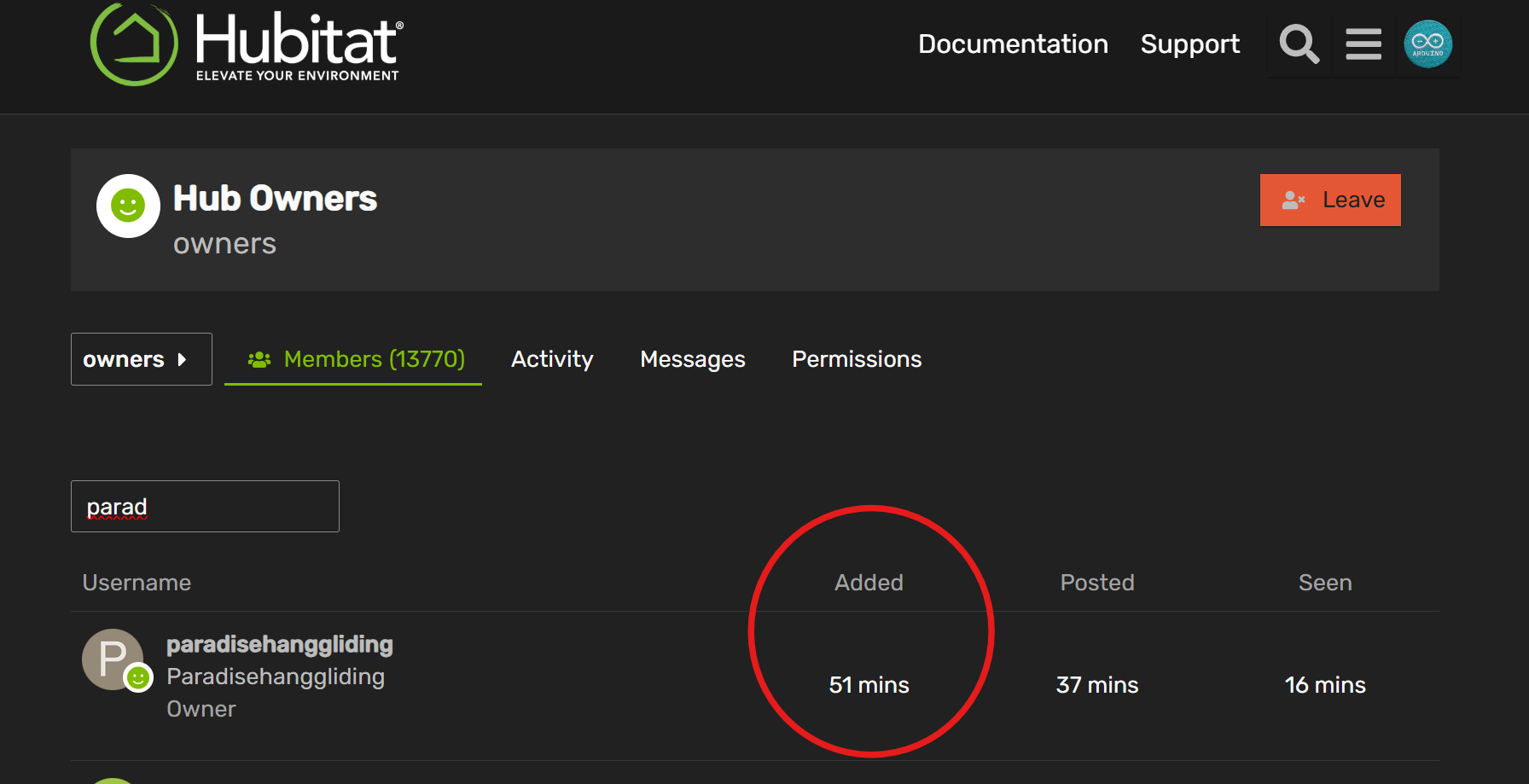This screenshot has height=784, width=1529.
Task: Open the paradisehanggliding username link
Action: pos(280,645)
